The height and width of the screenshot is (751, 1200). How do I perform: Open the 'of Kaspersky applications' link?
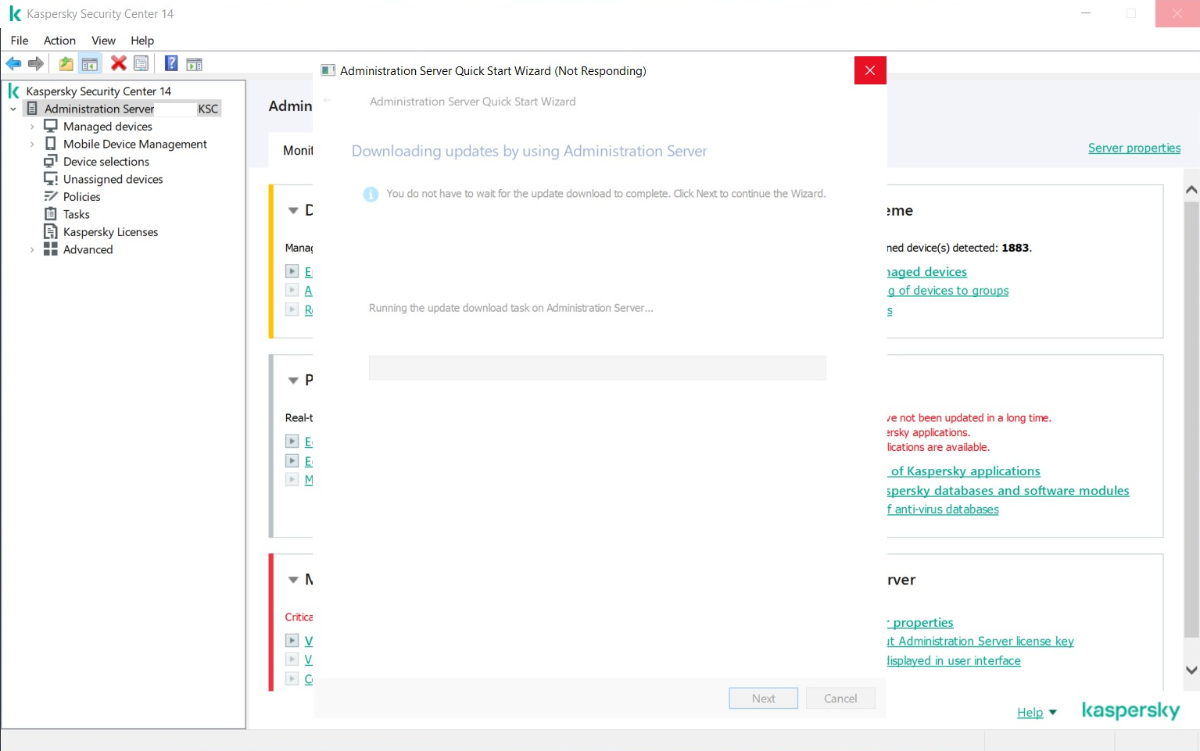coord(965,471)
